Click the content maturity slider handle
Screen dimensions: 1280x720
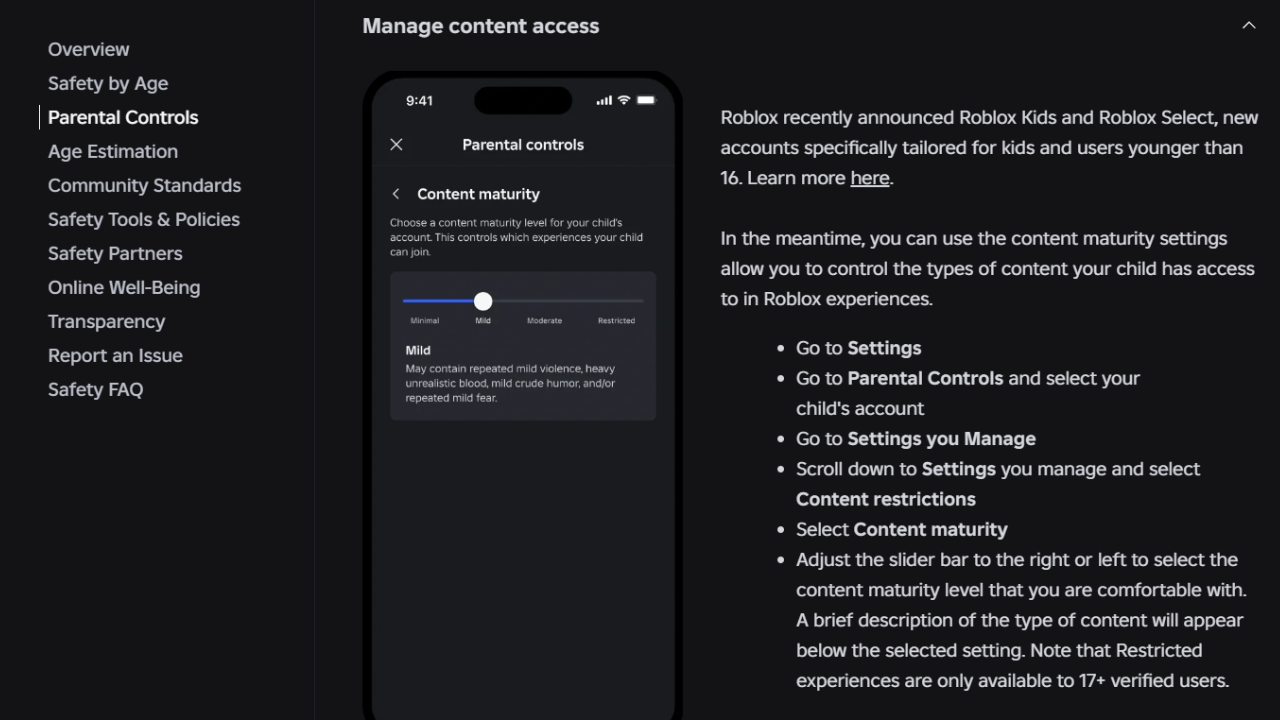click(x=483, y=301)
